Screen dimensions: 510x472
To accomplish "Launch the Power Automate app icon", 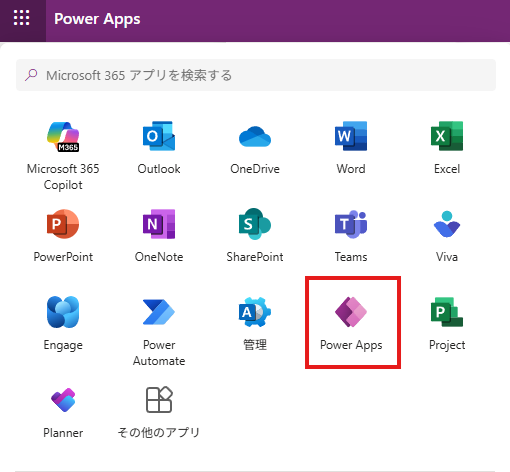I will (x=159, y=312).
